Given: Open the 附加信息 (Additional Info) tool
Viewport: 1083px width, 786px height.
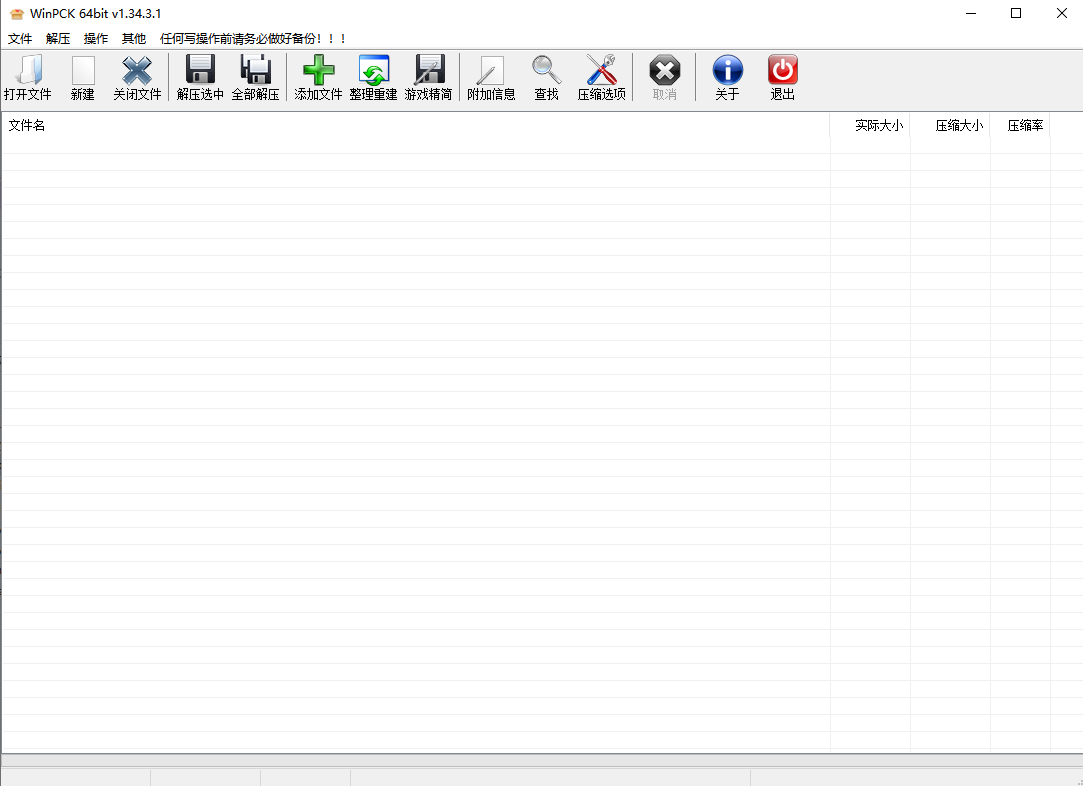Looking at the screenshot, I should (491, 72).
